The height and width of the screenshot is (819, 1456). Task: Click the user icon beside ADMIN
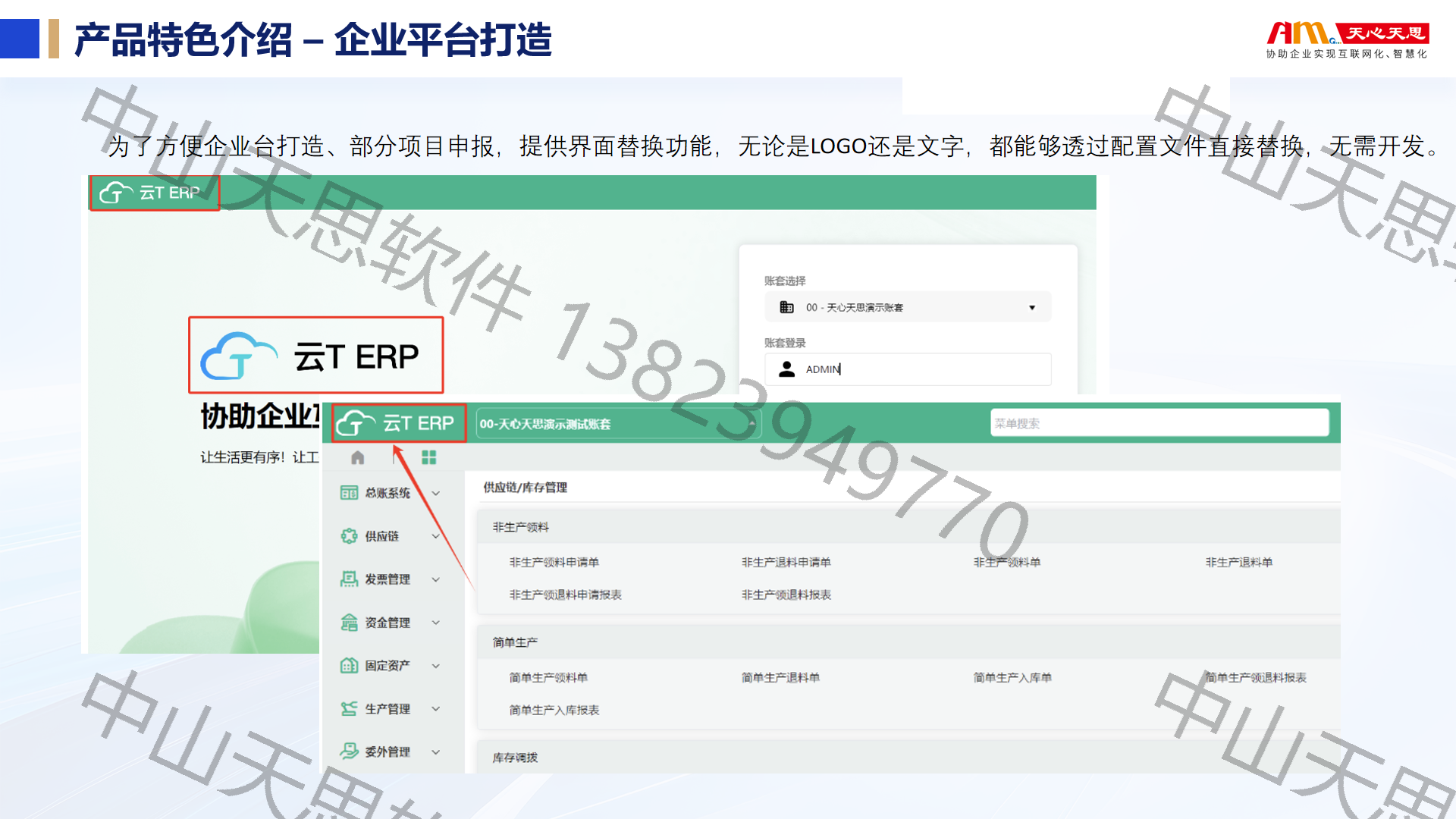pyautogui.click(x=786, y=369)
